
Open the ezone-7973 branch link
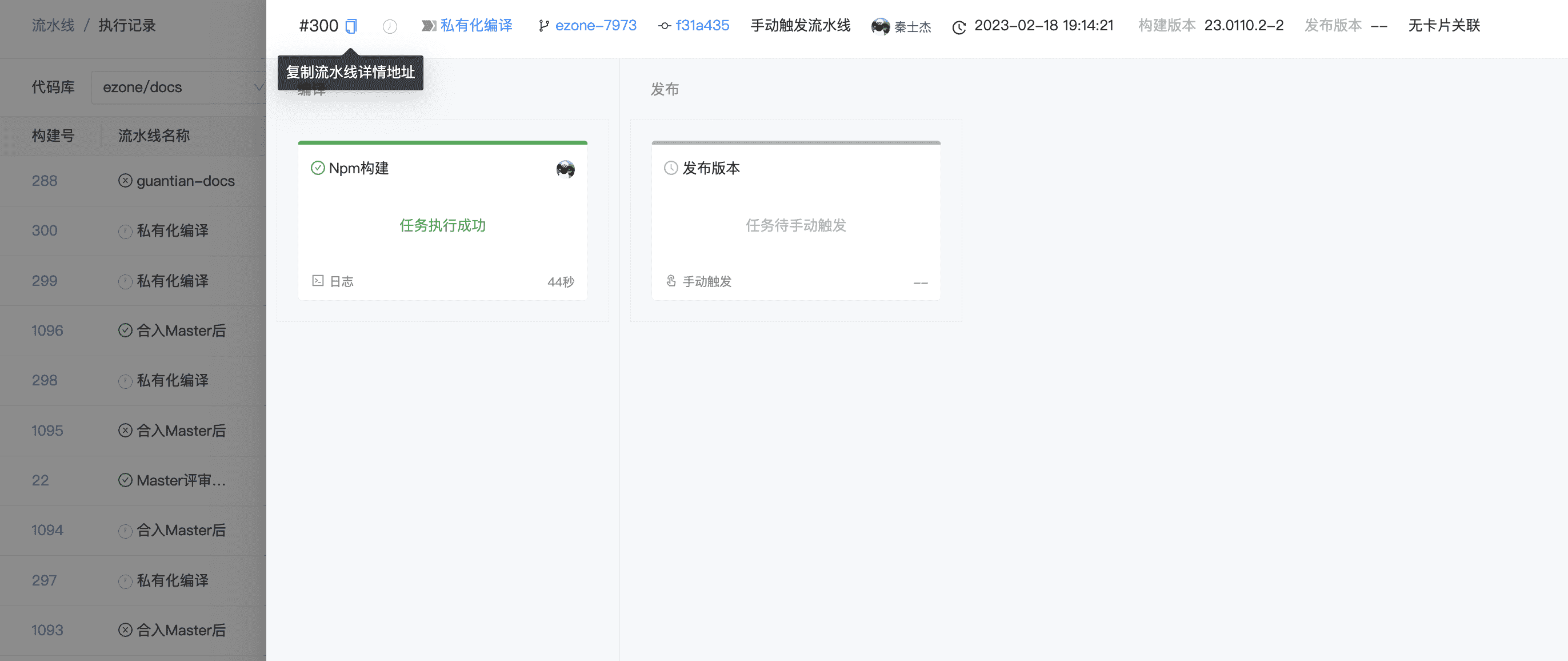tap(596, 26)
